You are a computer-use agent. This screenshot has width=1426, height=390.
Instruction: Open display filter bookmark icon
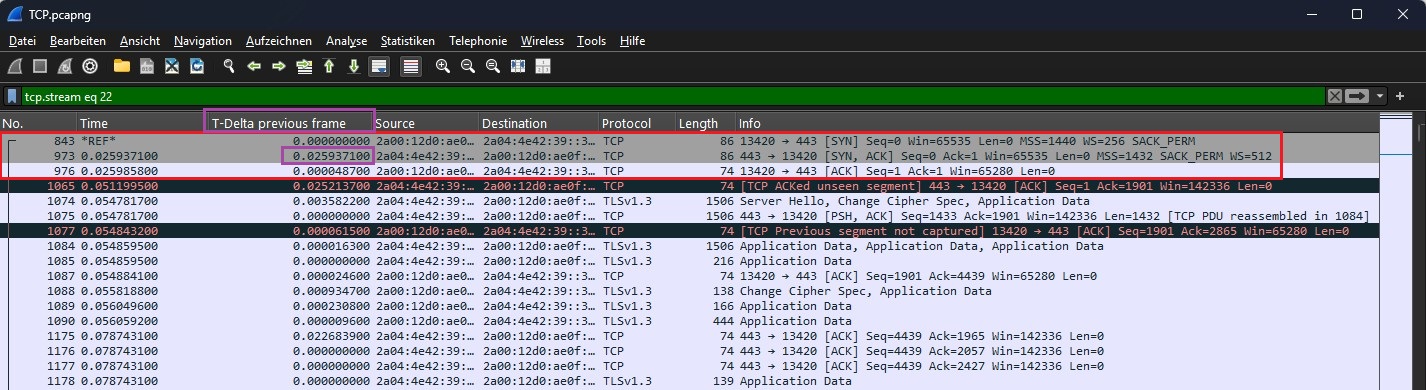pyautogui.click(x=13, y=96)
